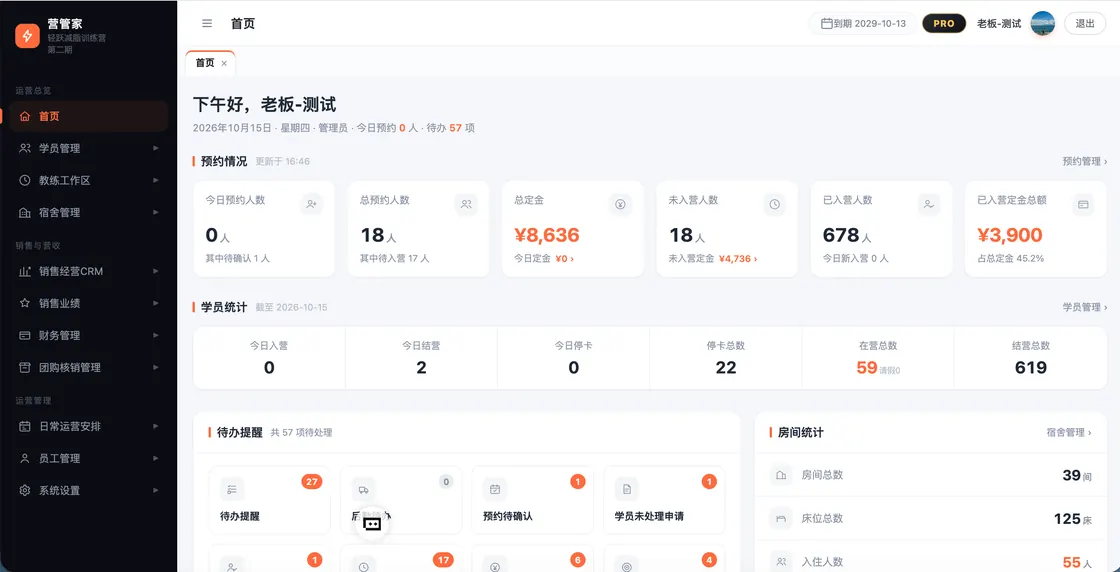Screen dimensions: 1120x572
Task: Expand the 学员管理 sidebar arrow
Action: (x=156, y=149)
